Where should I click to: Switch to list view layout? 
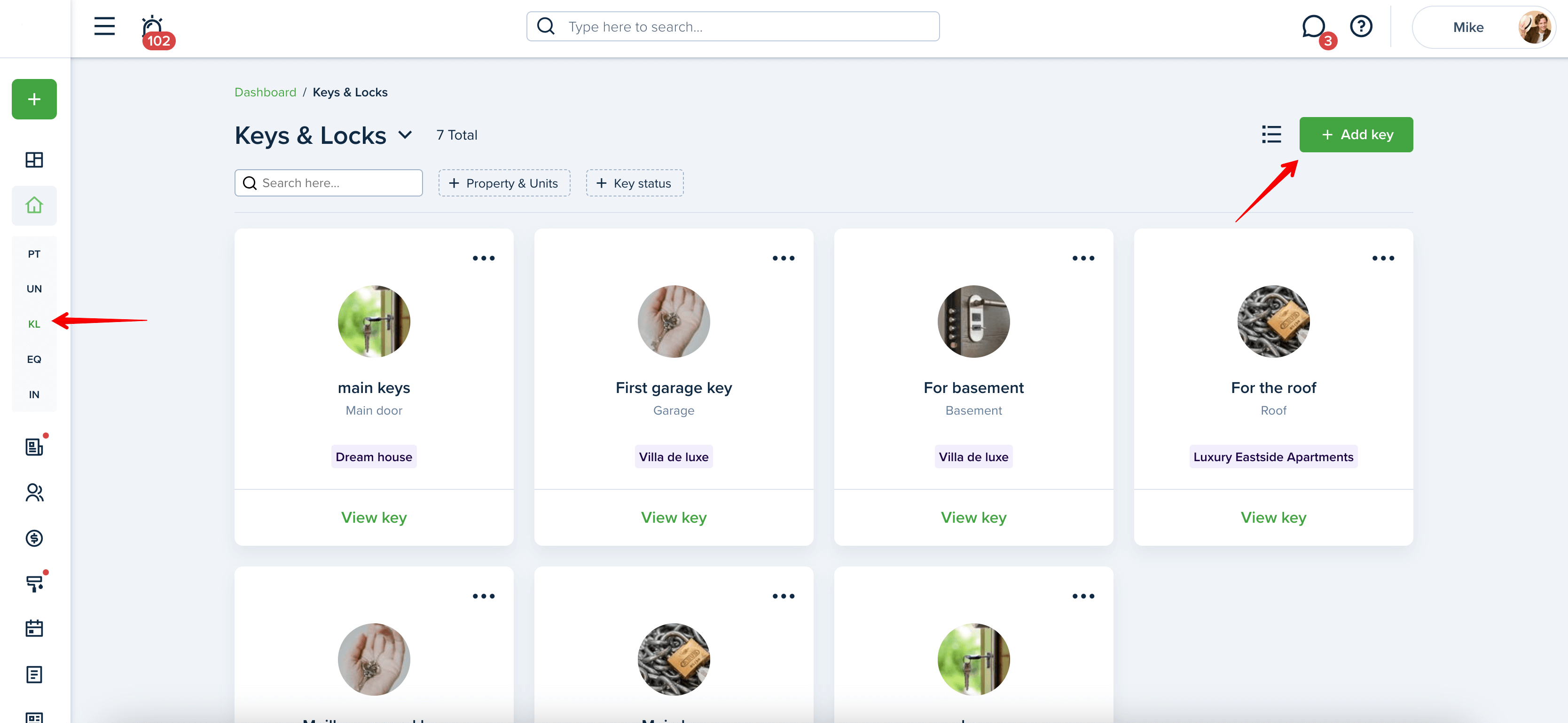coord(1271,134)
